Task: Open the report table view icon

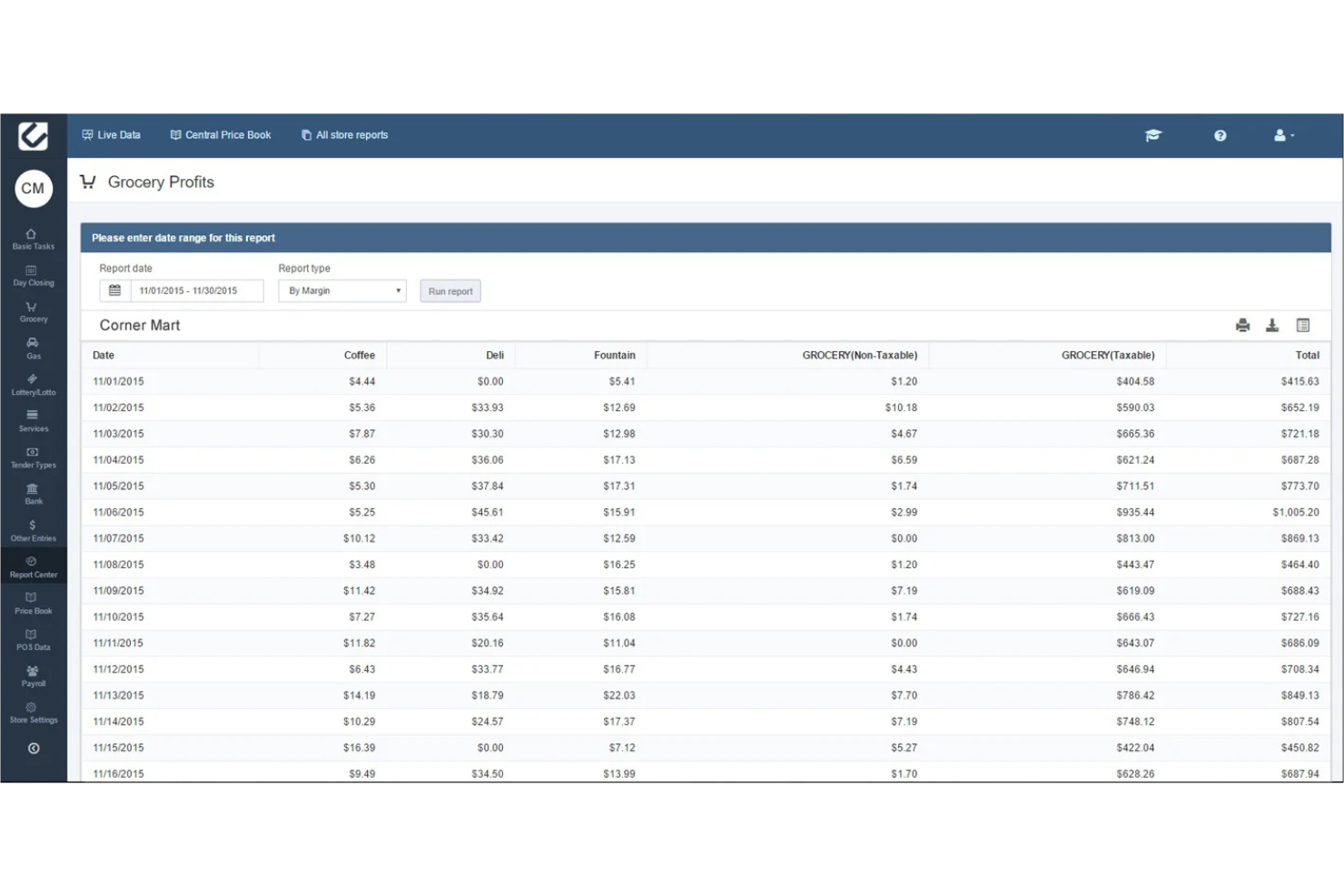Action: tap(1304, 325)
